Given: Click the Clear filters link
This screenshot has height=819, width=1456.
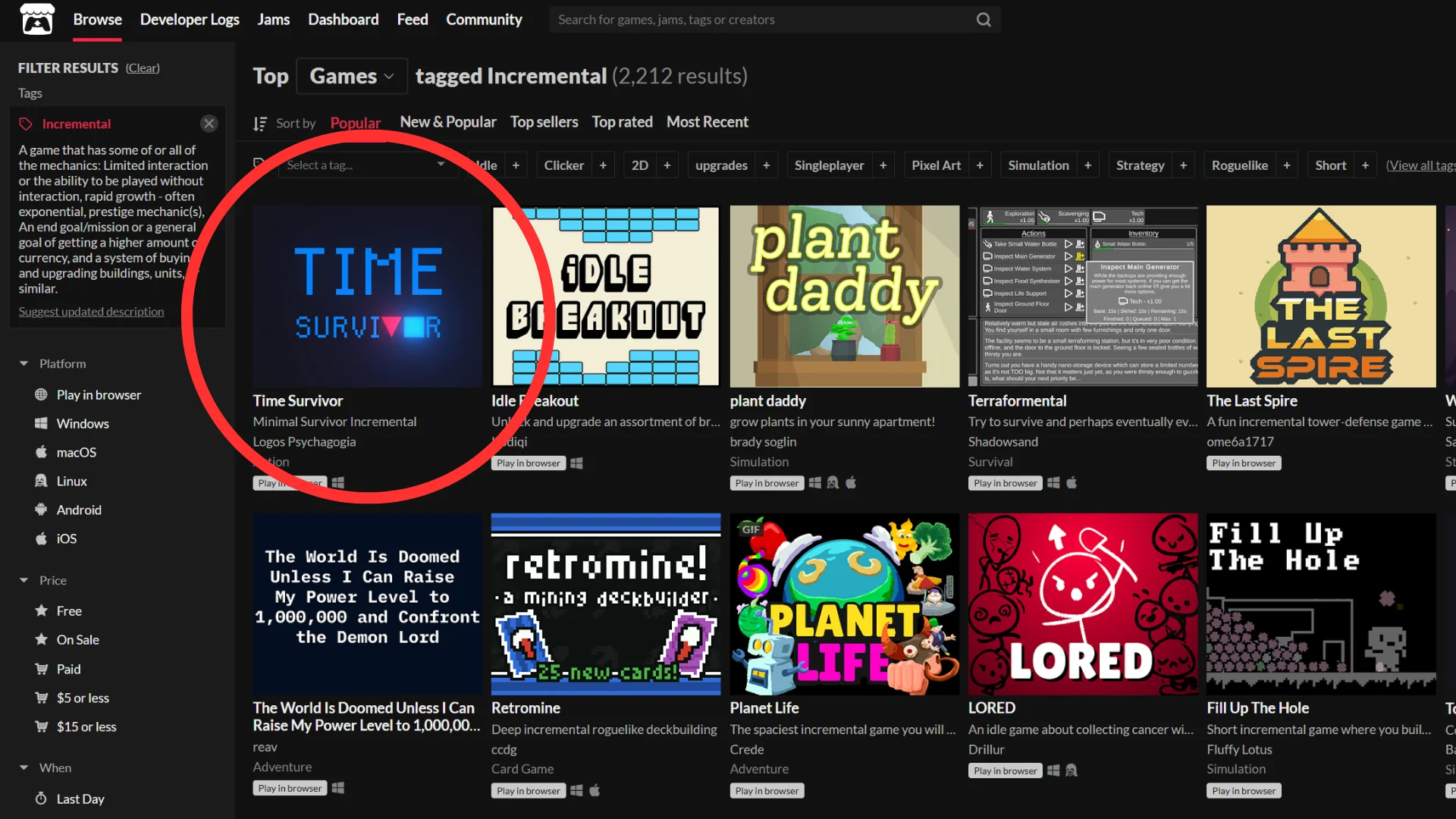Looking at the screenshot, I should pyautogui.click(x=143, y=68).
